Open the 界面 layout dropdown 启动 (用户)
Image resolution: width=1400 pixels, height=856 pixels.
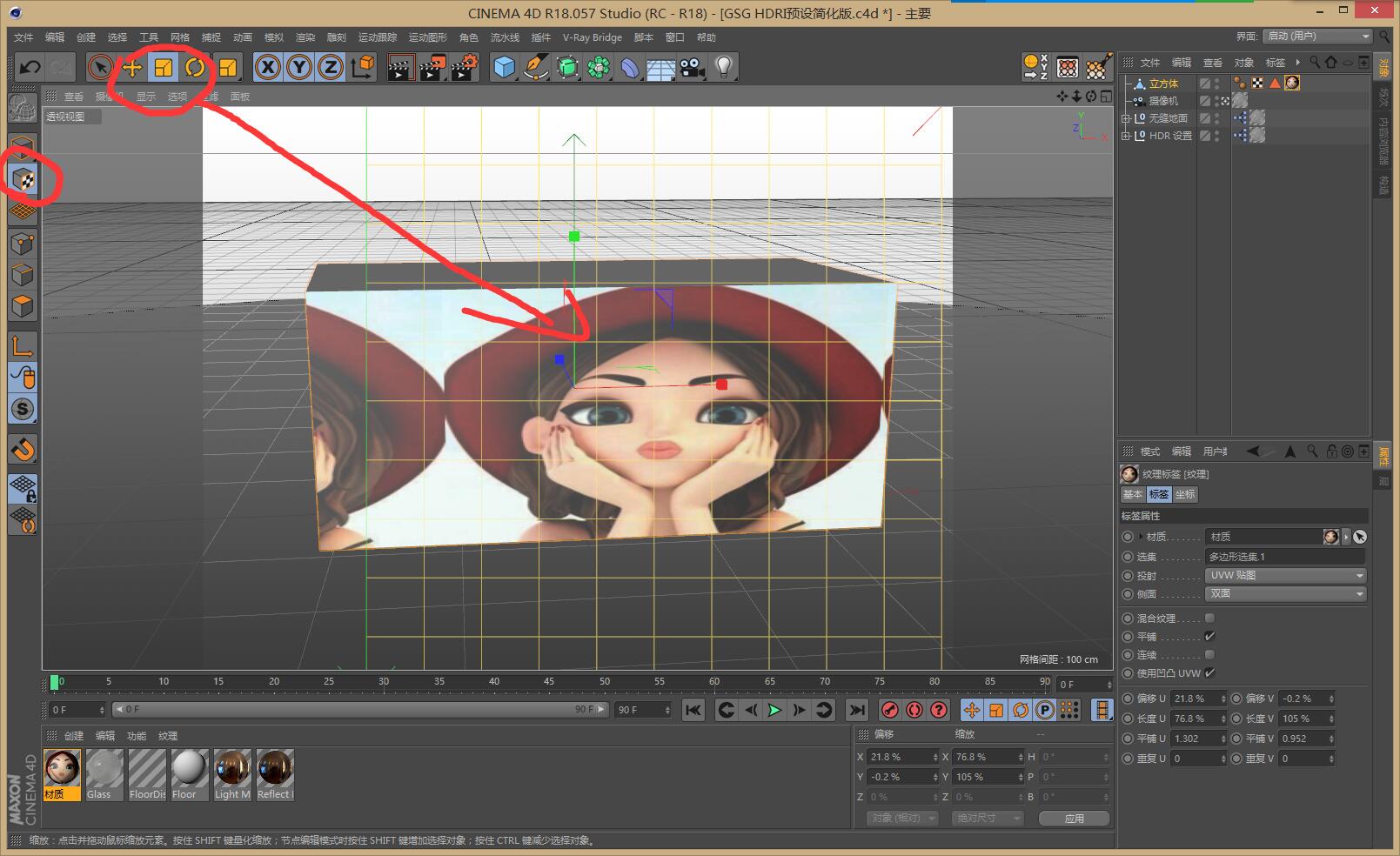(1317, 36)
